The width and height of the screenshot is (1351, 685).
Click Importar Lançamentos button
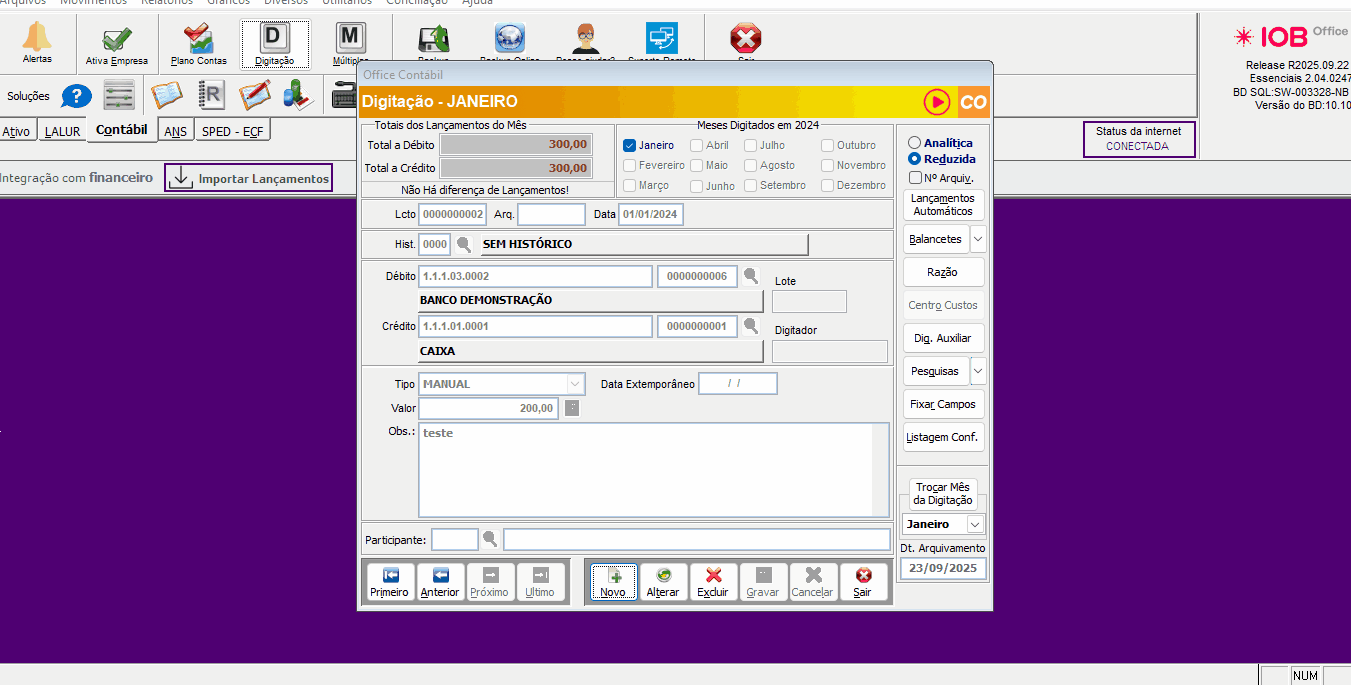[x=249, y=178]
